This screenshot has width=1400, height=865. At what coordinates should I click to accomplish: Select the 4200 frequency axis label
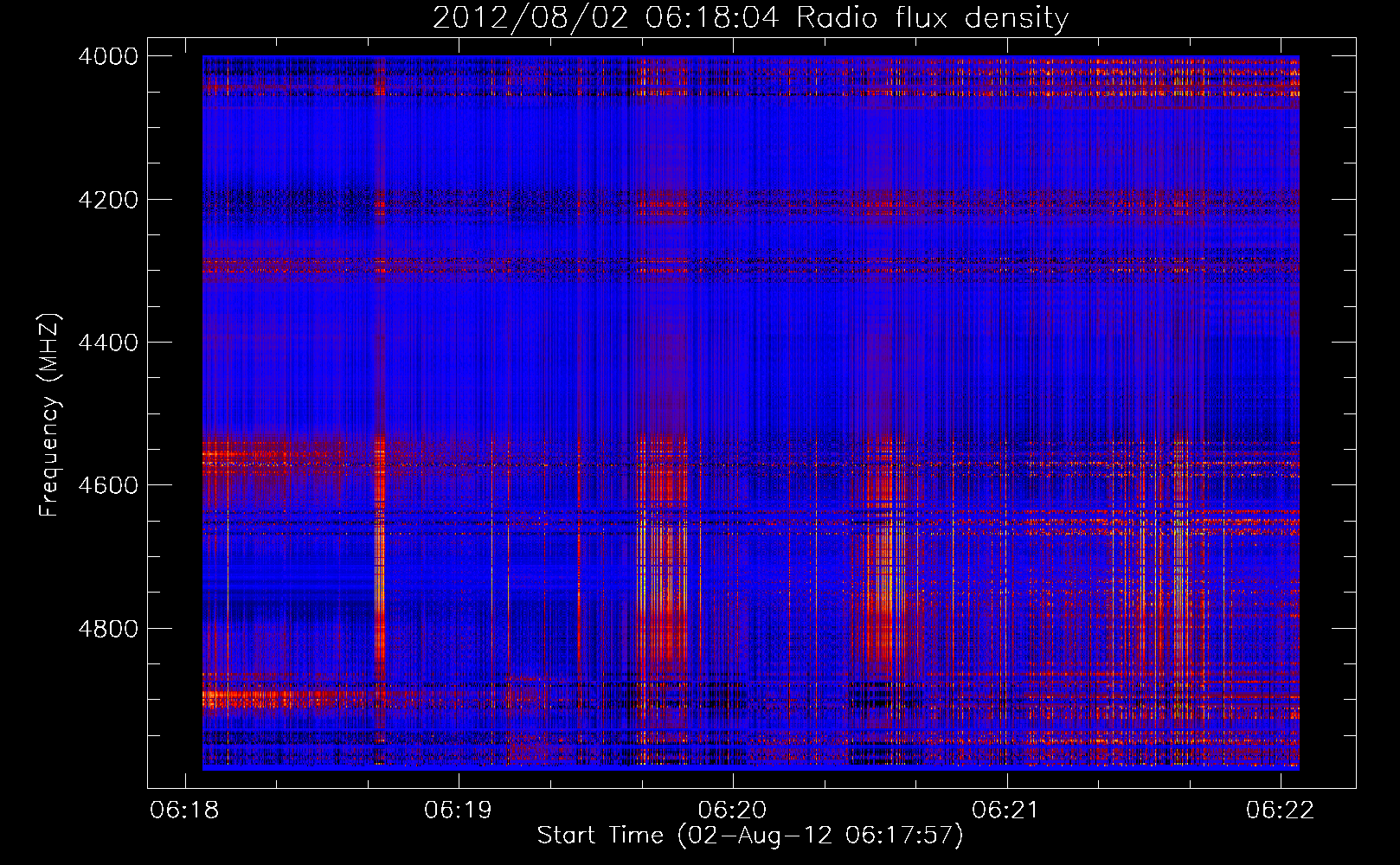[x=108, y=200]
